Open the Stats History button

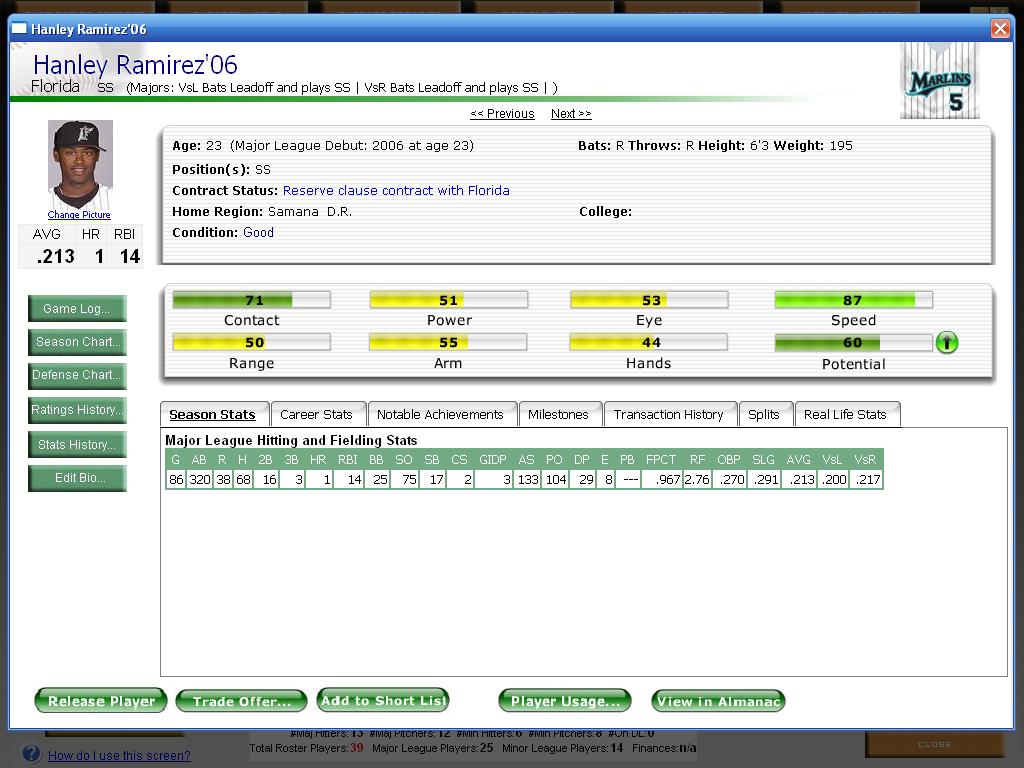pos(77,445)
